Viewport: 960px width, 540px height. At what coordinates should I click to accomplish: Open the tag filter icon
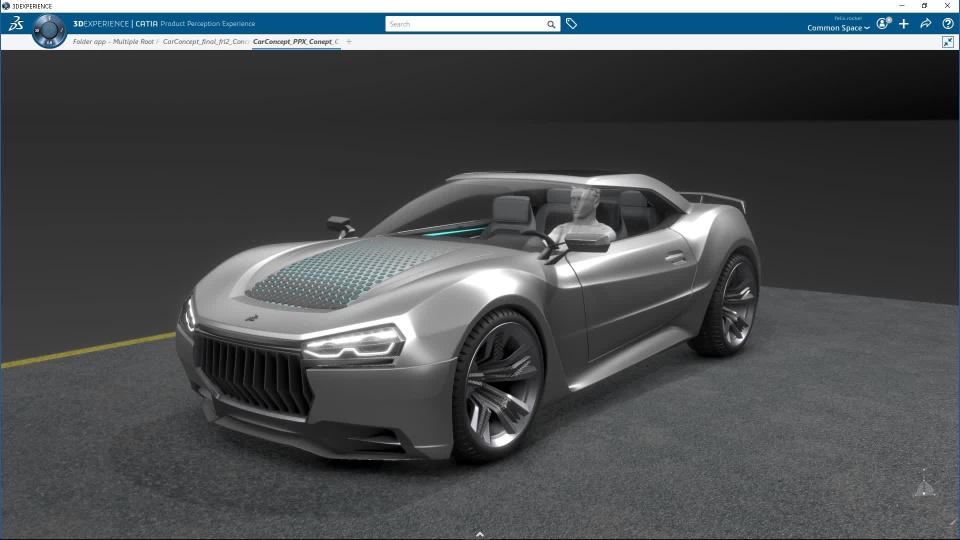(571, 24)
